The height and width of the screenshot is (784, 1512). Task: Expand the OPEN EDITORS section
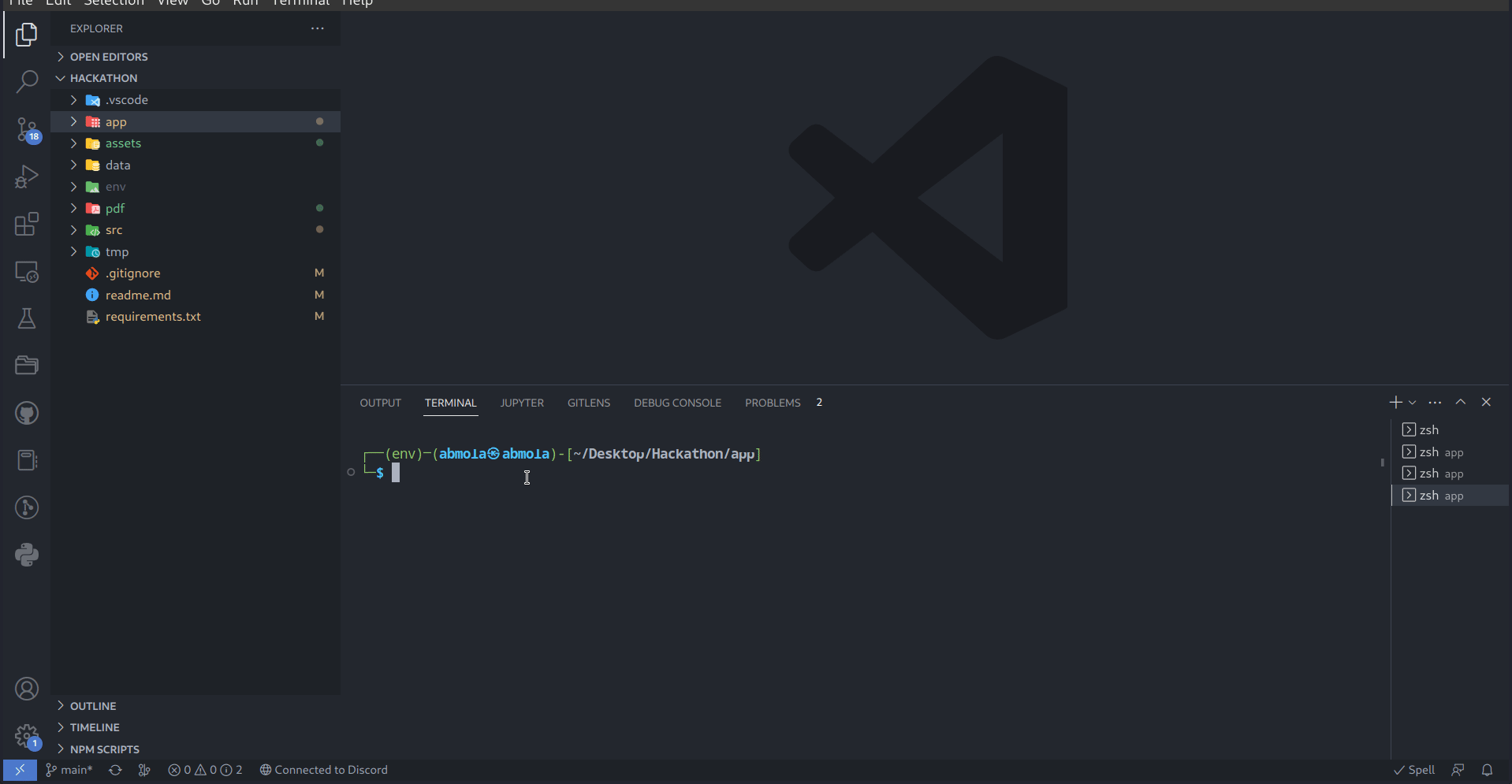tap(196, 57)
